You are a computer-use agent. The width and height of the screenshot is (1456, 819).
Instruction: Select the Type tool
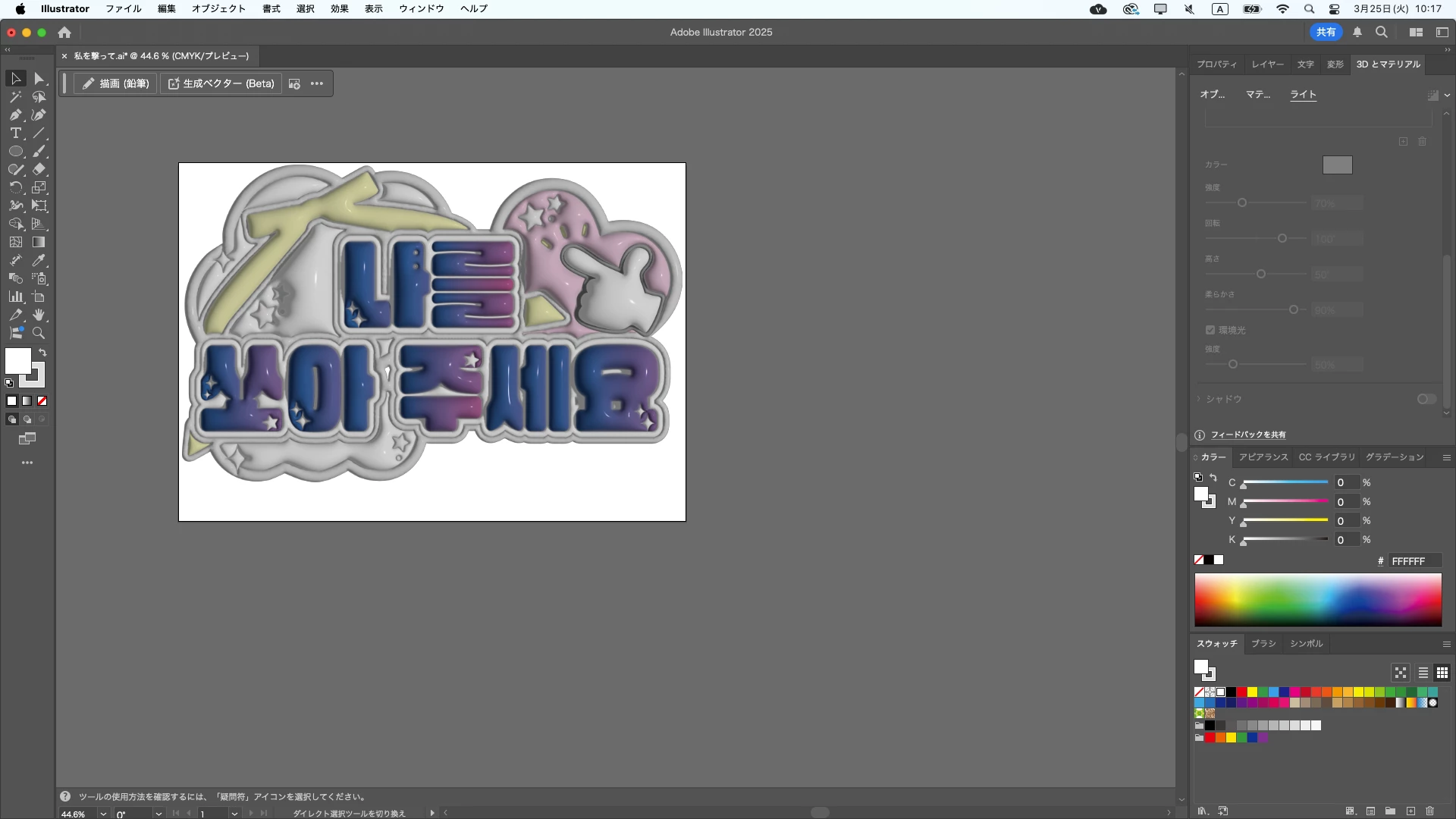click(15, 133)
